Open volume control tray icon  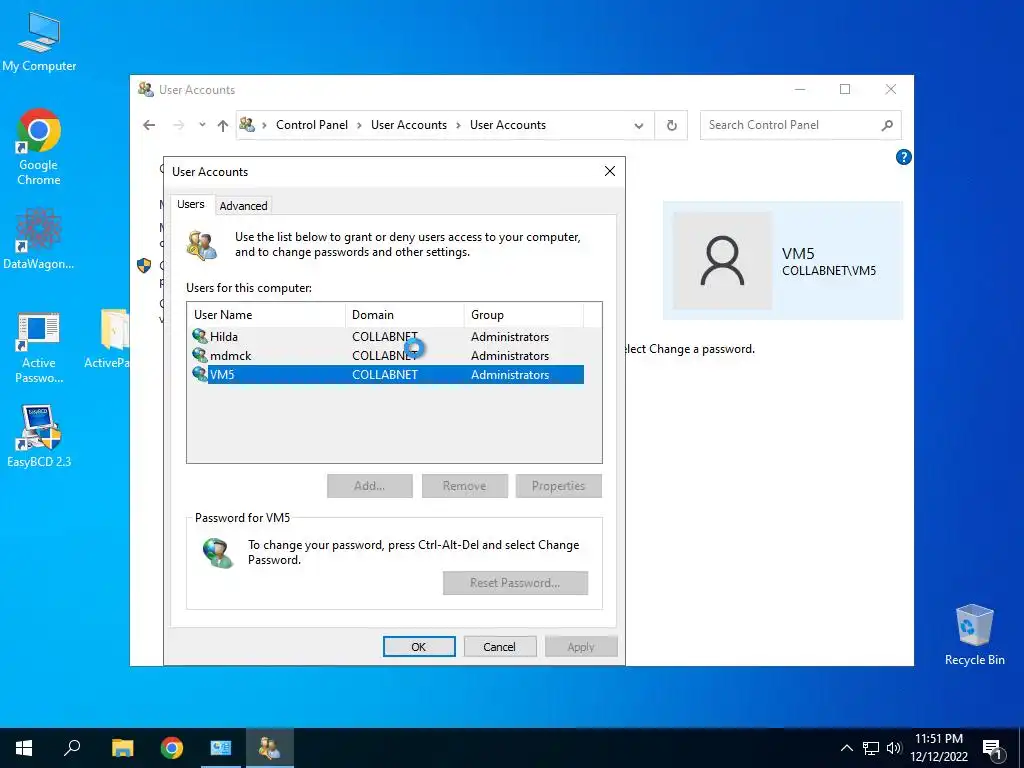[x=893, y=748]
